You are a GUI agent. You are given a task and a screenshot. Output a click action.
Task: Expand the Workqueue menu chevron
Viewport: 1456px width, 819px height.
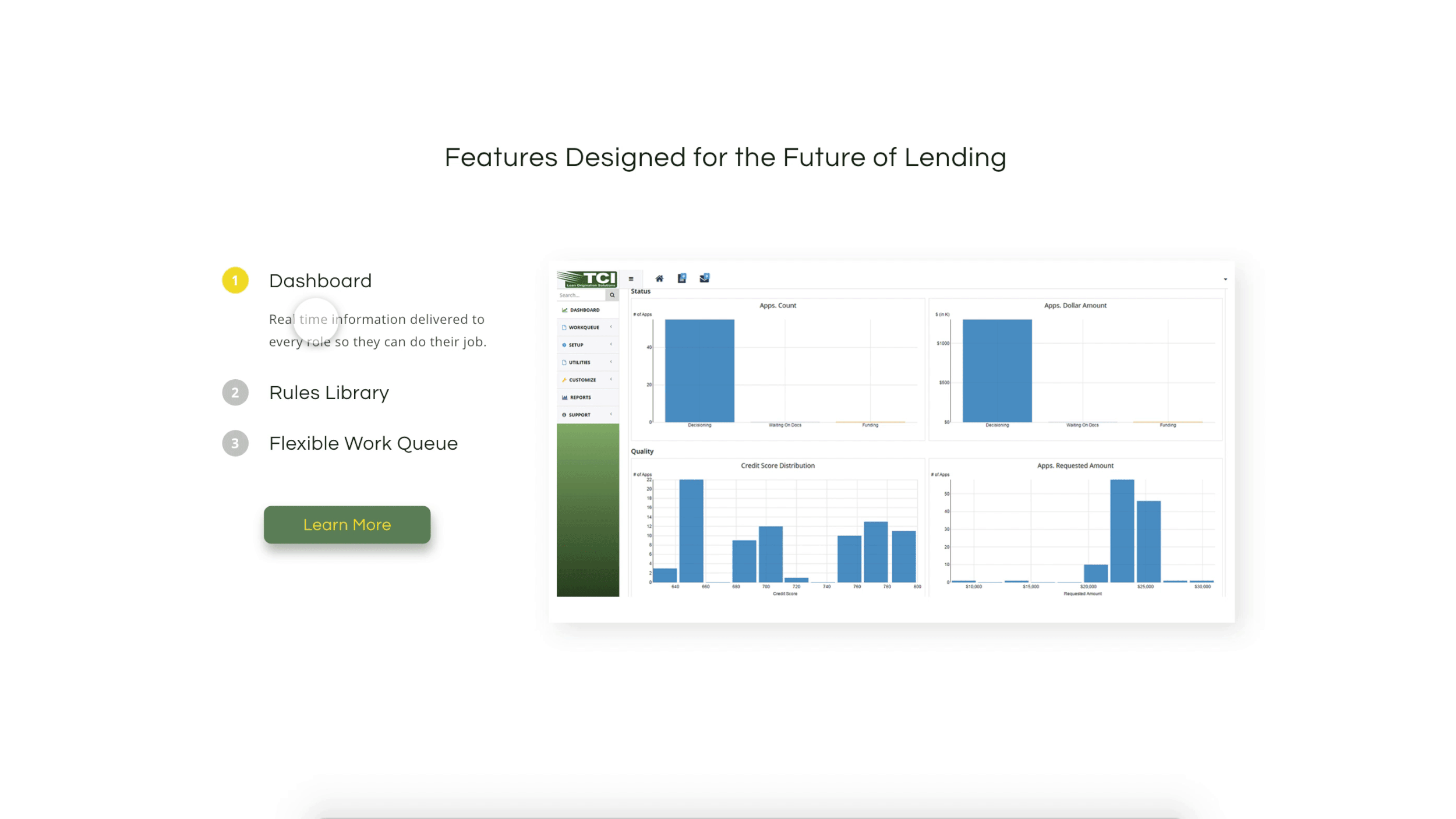click(x=611, y=327)
